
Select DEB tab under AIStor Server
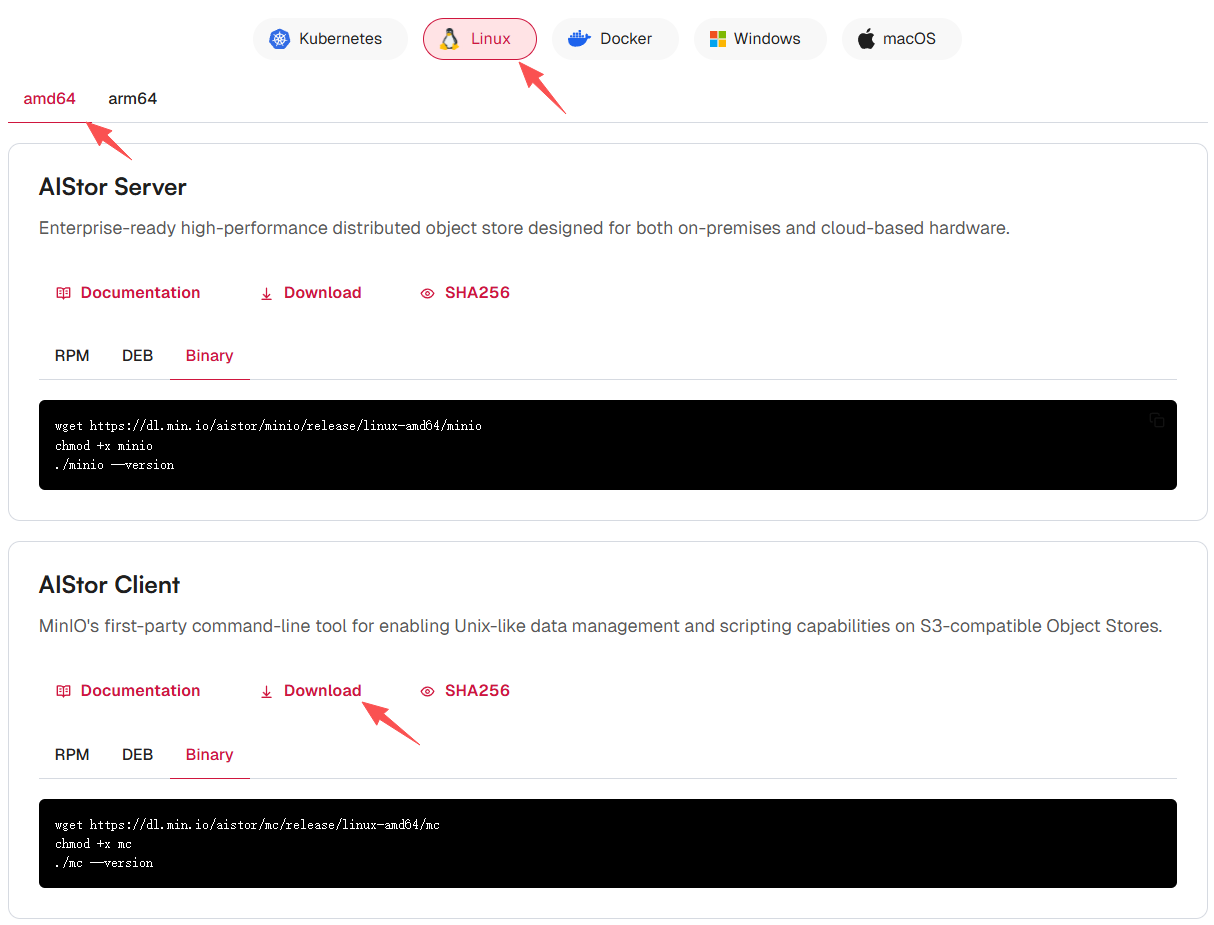[137, 356]
